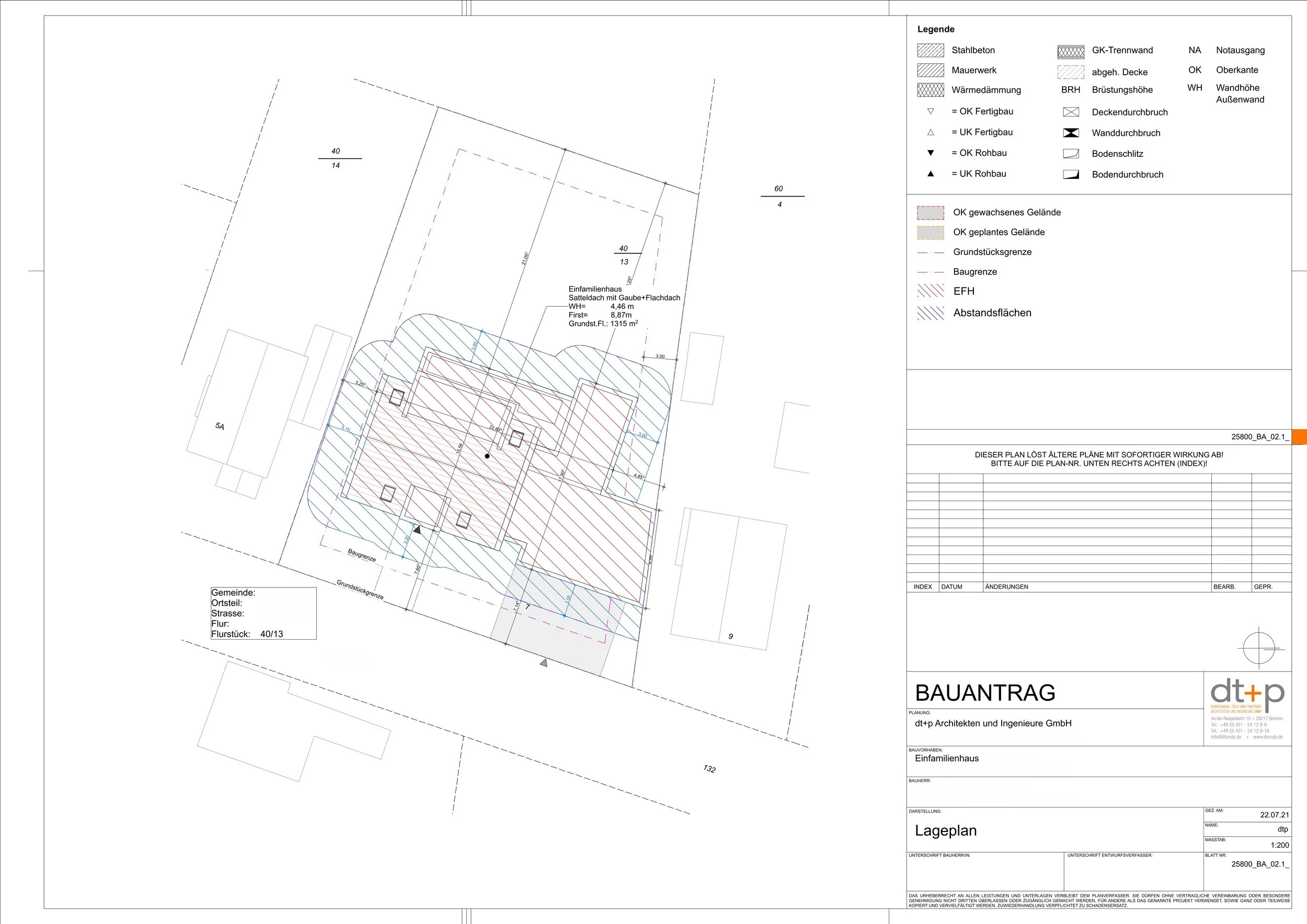Click the filled OK Rohbau triangle marker
This screenshot has height=924, width=1307.
pos(931,153)
